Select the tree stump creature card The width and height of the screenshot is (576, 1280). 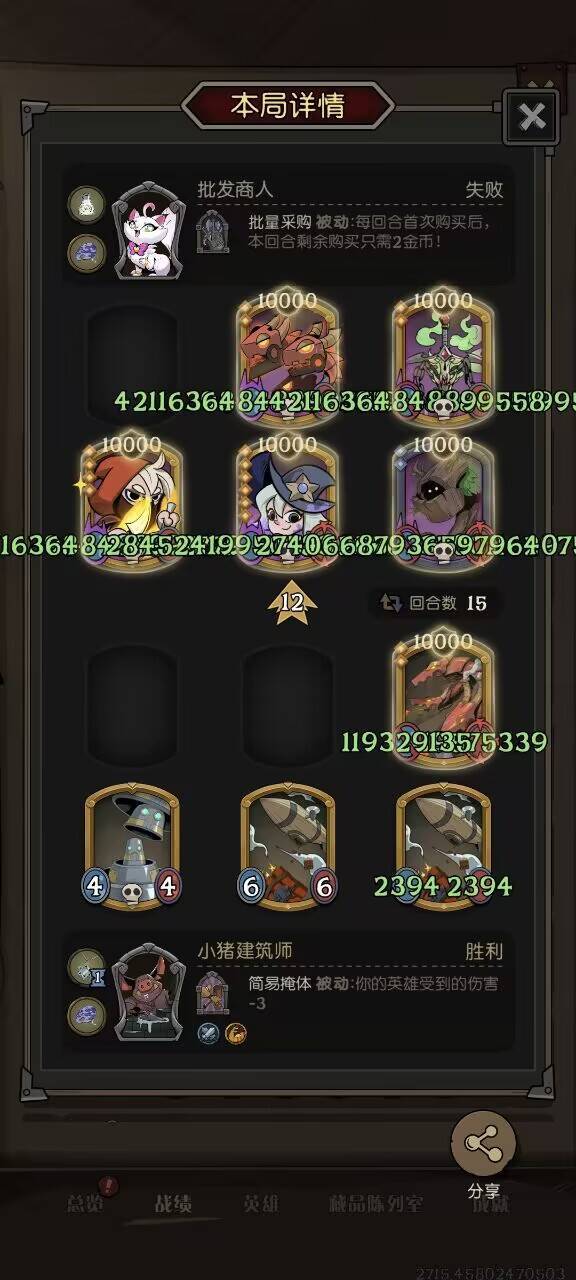(x=444, y=504)
